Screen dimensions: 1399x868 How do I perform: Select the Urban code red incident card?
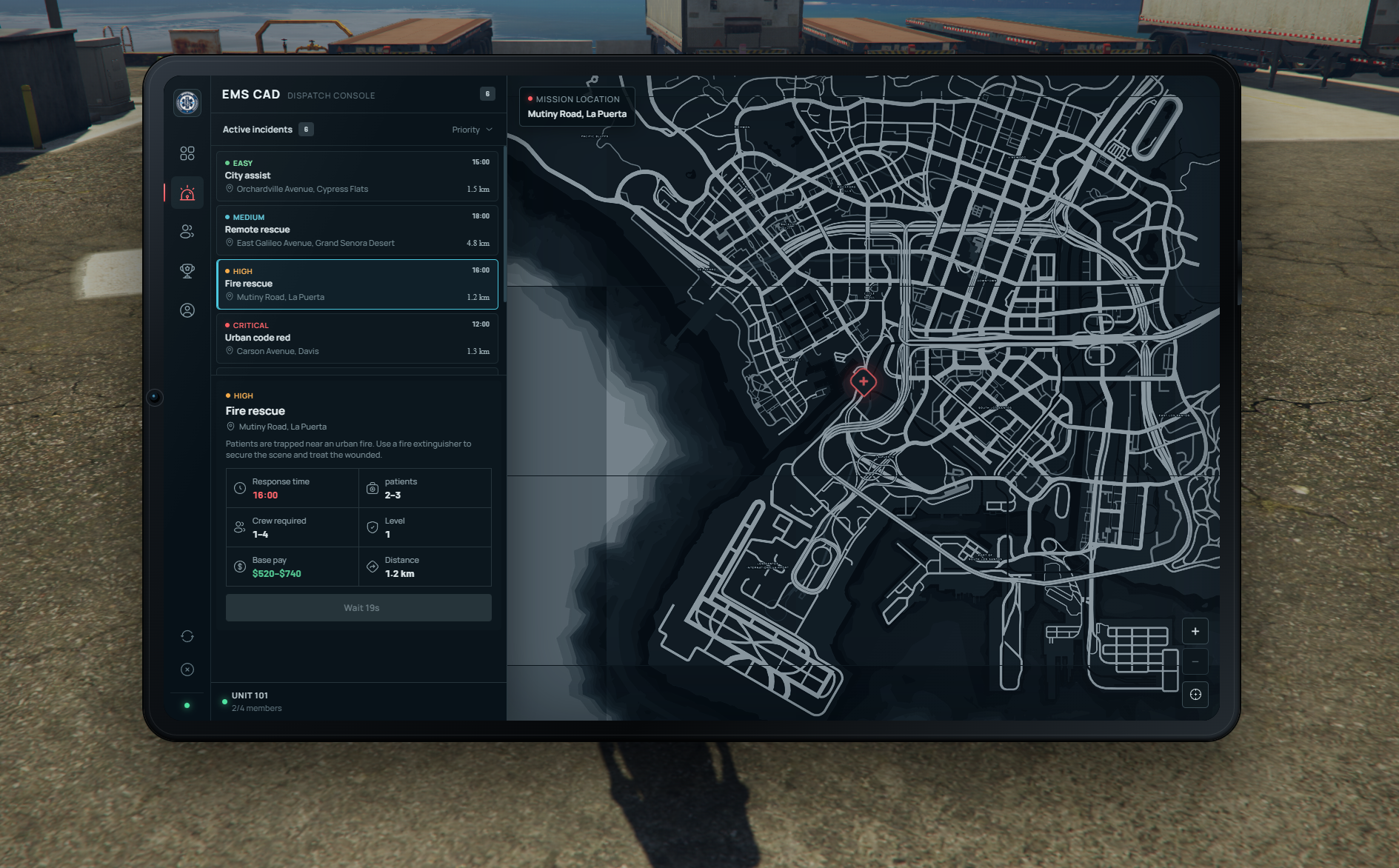(357, 338)
